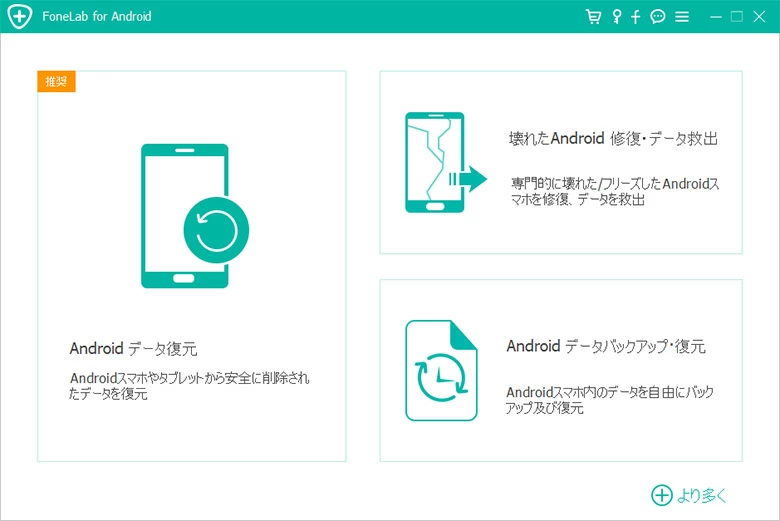Click the shopping cart purchase icon
Screen dimensions: 780x521
pyautogui.click(x=593, y=17)
